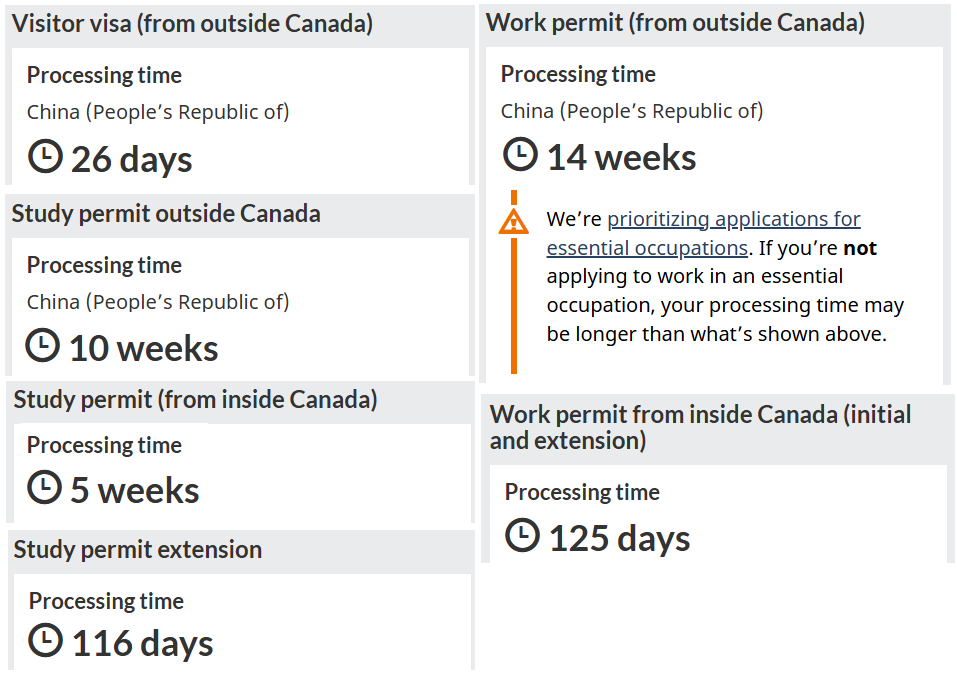The image size is (957, 676).
Task: Click the clock icon beside 10 weeks
Action: pyautogui.click(x=43, y=345)
